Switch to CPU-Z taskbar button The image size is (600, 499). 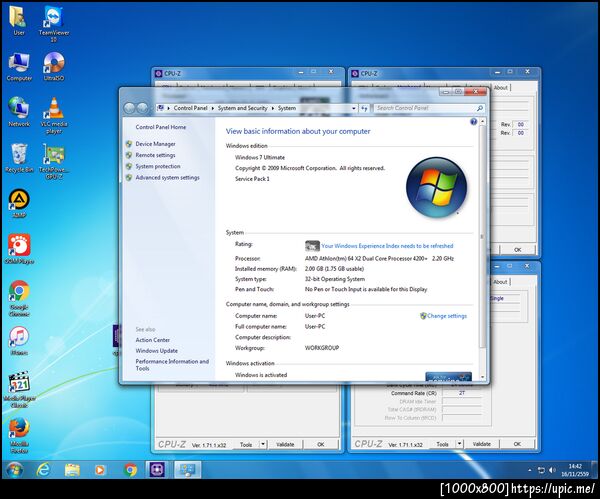pyautogui.click(x=157, y=470)
